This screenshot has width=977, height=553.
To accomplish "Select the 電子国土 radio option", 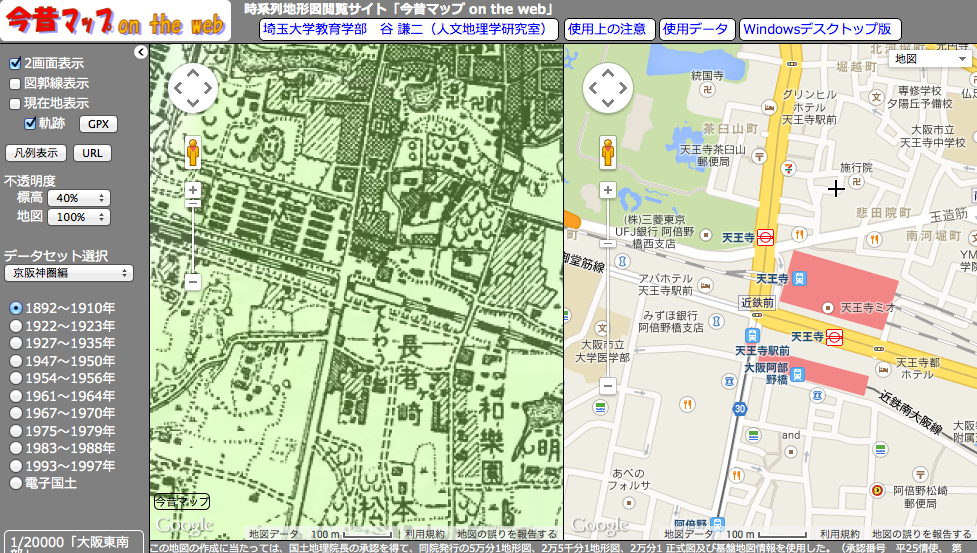I will pyautogui.click(x=16, y=483).
